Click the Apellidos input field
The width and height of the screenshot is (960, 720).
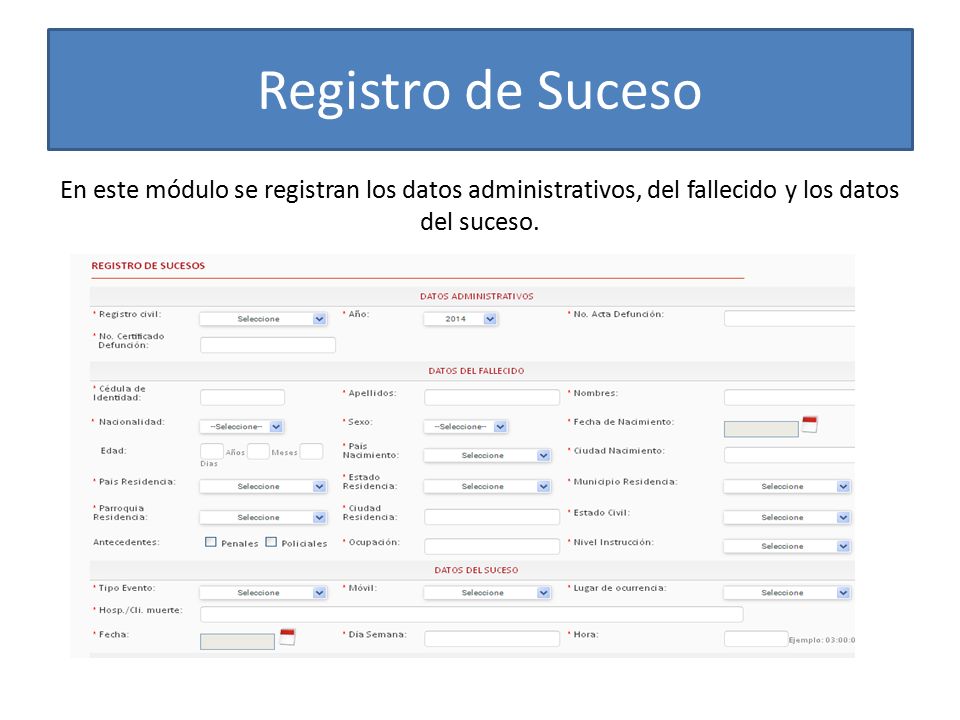(492, 397)
